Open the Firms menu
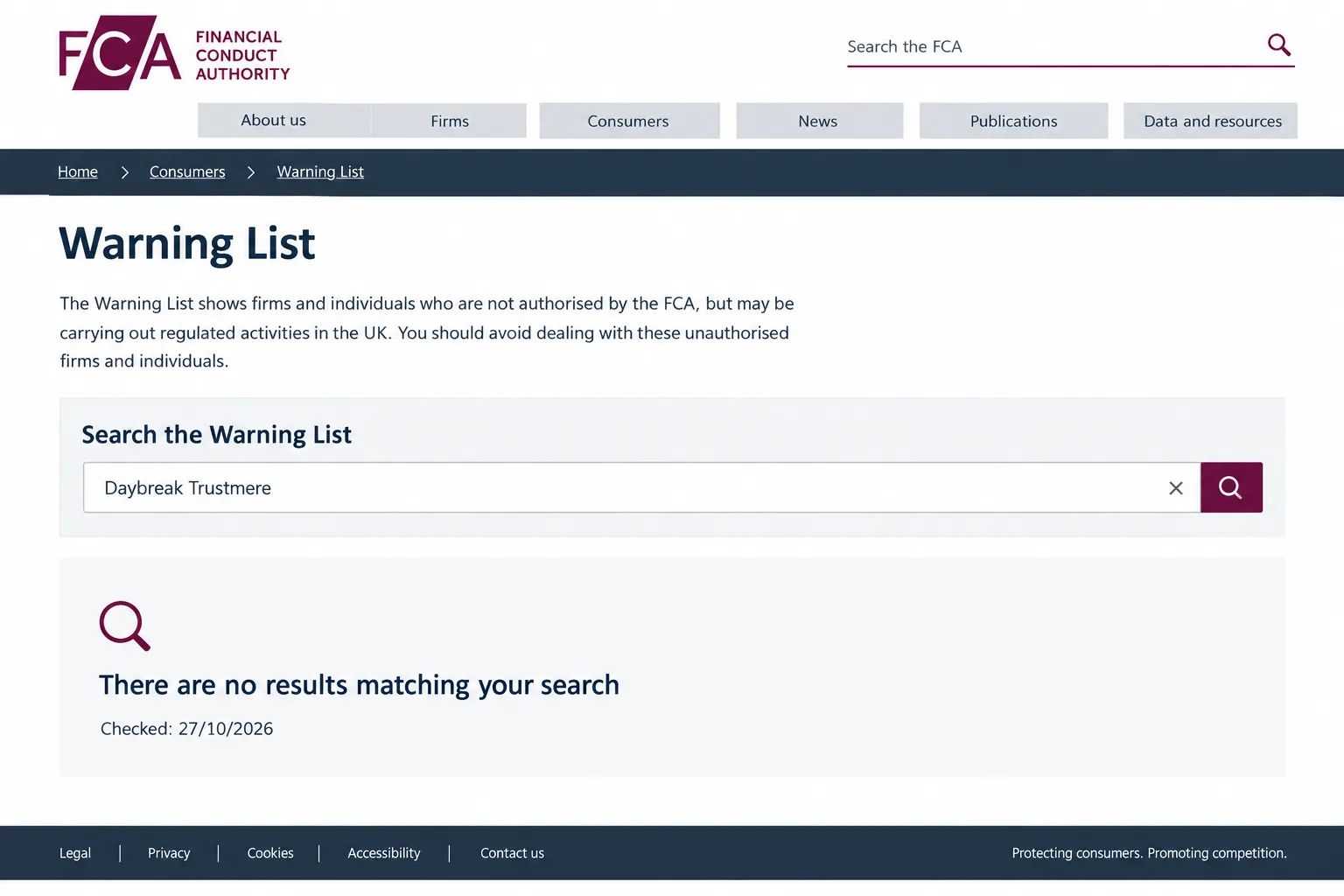The width and height of the screenshot is (1344, 896). tap(450, 121)
